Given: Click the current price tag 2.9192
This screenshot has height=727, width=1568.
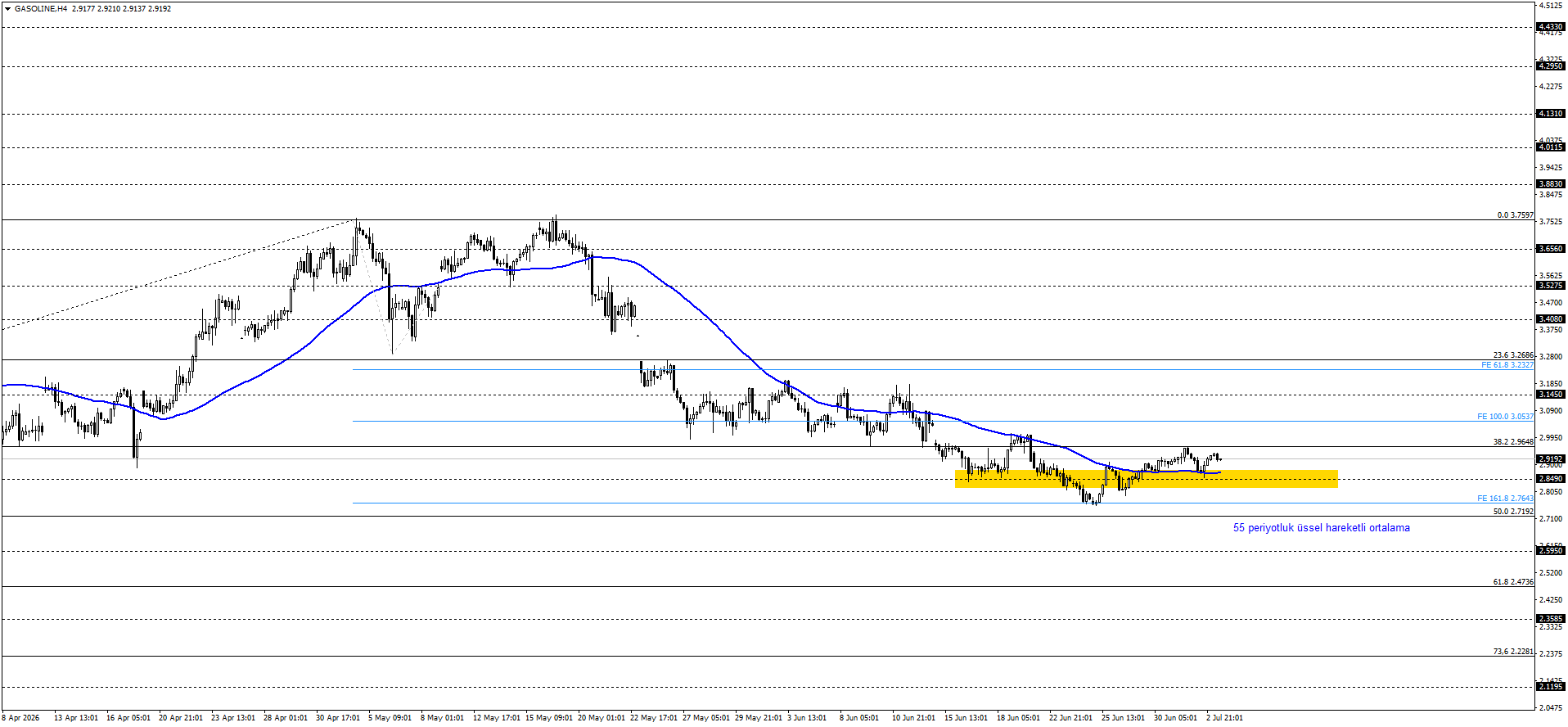Looking at the screenshot, I should pos(1551,459).
